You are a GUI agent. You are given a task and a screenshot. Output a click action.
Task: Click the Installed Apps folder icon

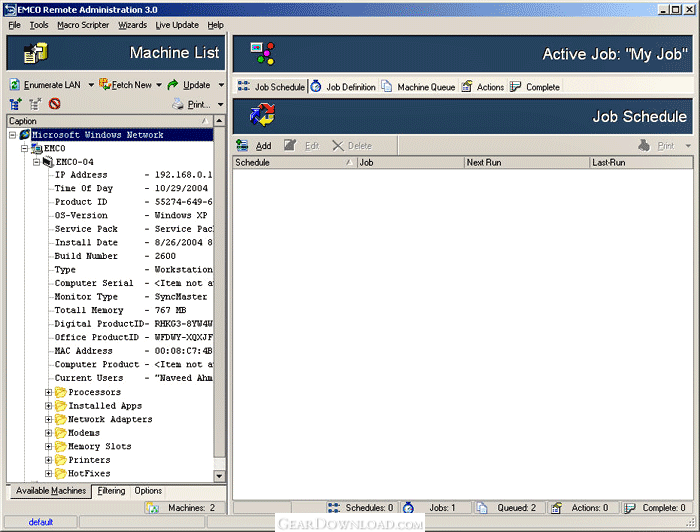click(61, 406)
